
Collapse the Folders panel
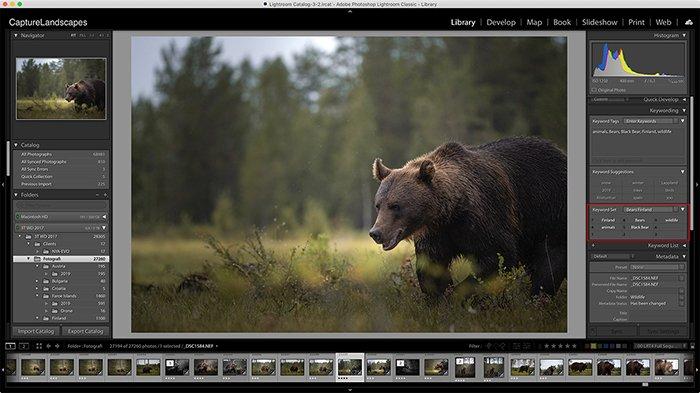[16, 195]
